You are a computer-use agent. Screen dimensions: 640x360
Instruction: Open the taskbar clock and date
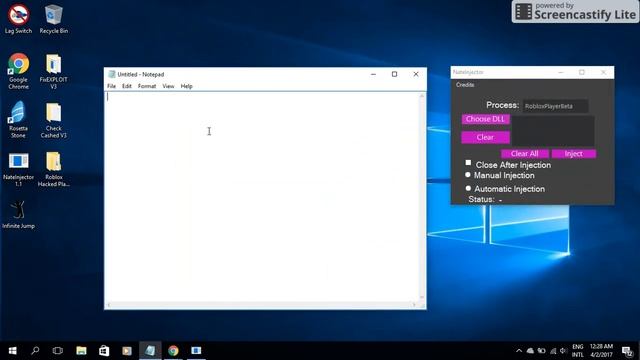601,351
